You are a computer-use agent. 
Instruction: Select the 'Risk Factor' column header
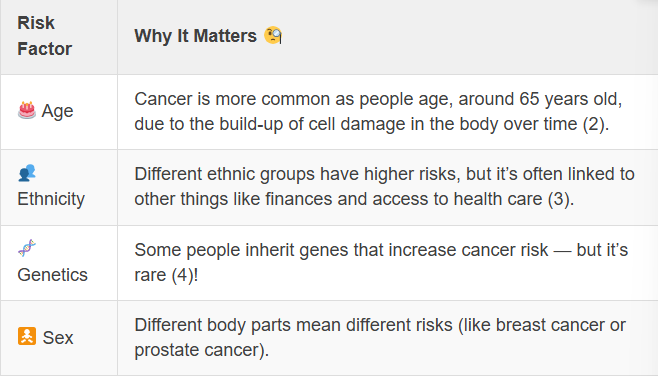pos(44,36)
